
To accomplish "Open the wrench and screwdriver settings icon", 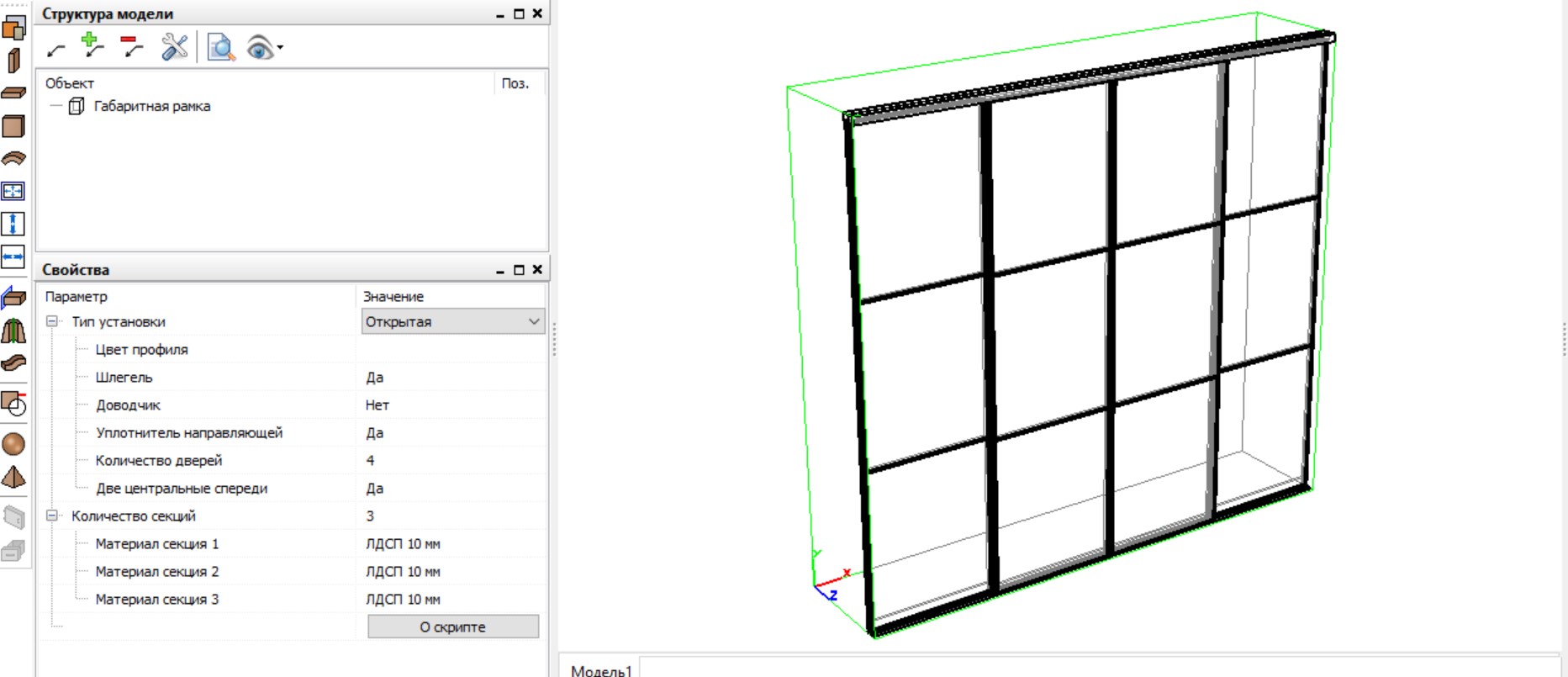I will tap(174, 47).
